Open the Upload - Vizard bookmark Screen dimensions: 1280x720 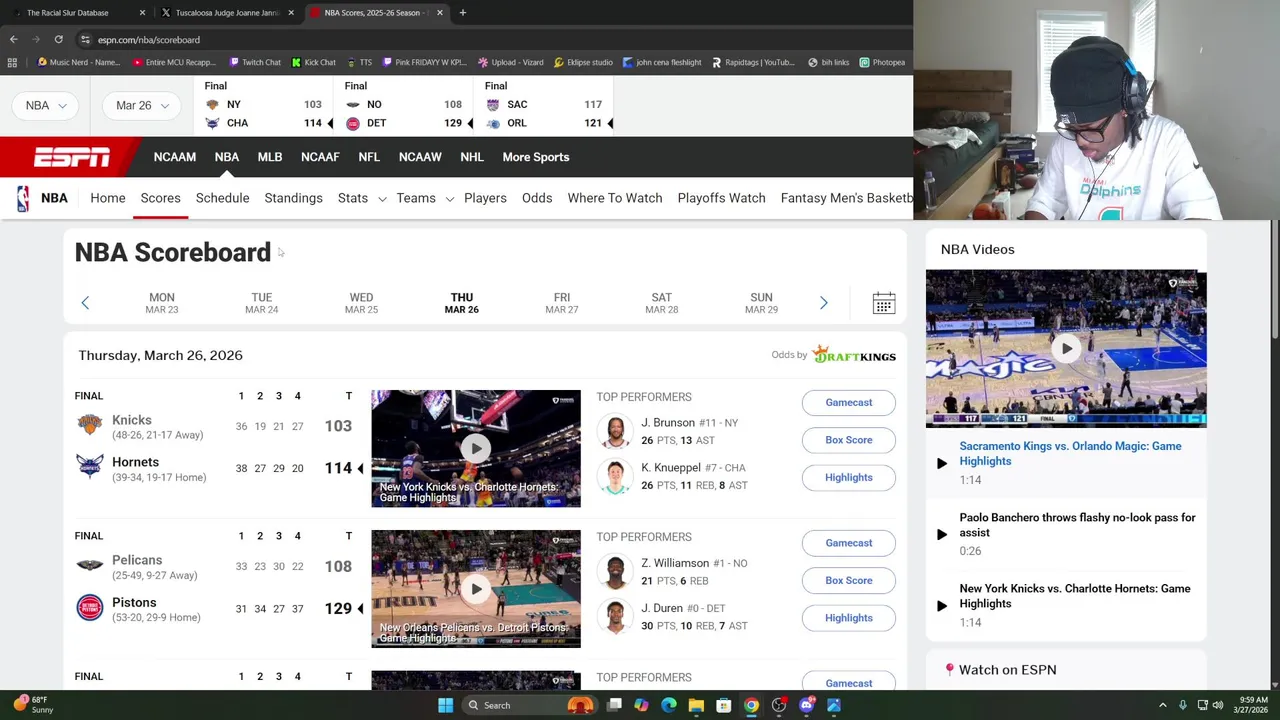point(510,62)
